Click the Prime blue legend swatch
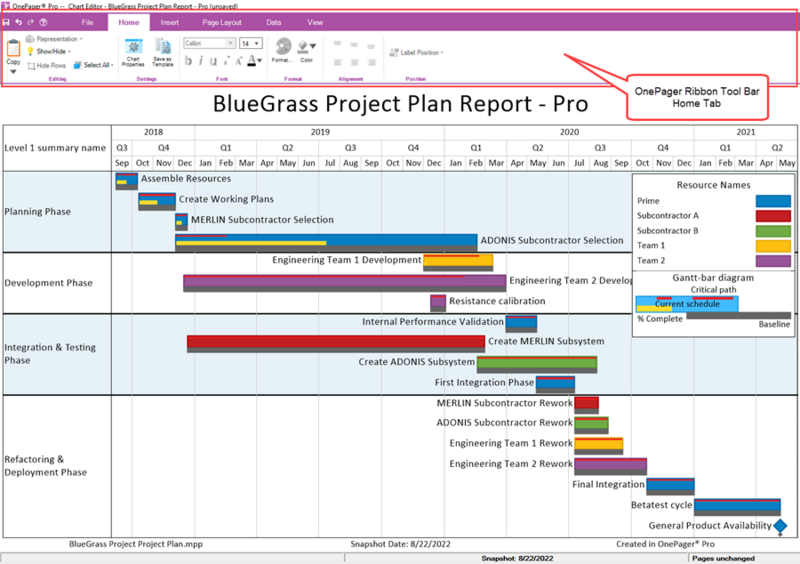The height and width of the screenshot is (564, 800). [x=773, y=201]
